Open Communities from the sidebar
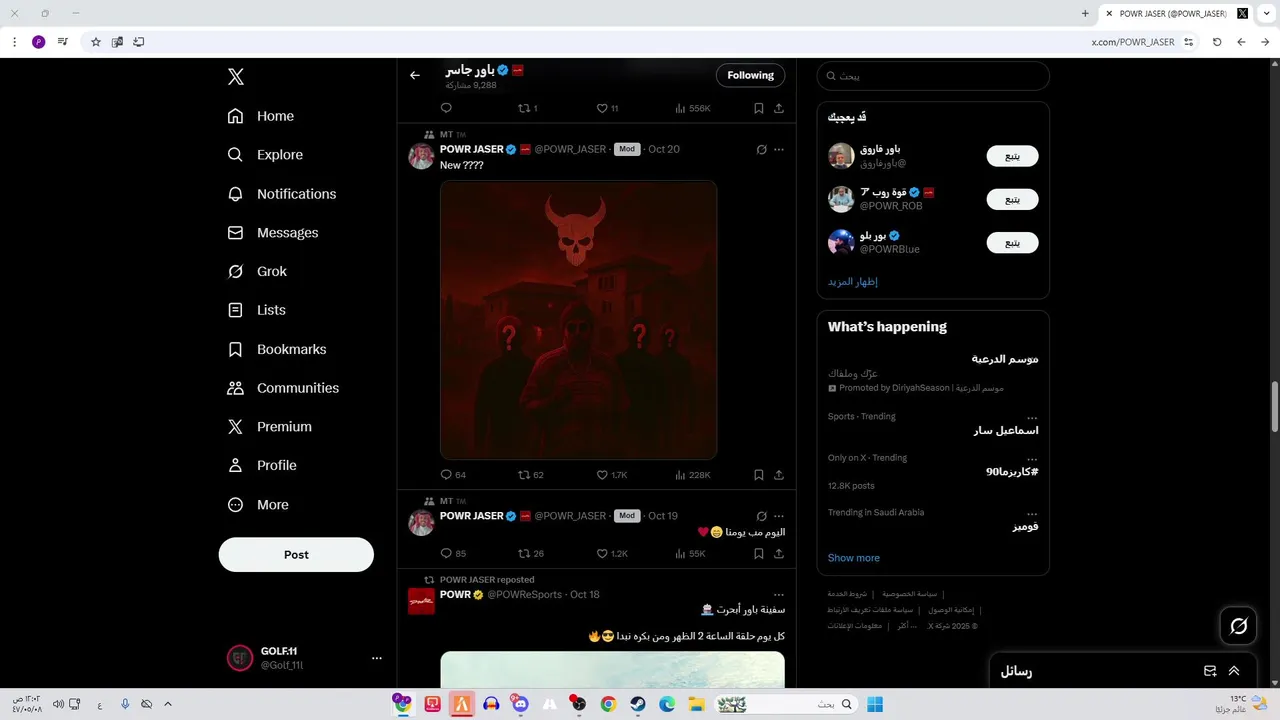The image size is (1280, 720). [283, 388]
